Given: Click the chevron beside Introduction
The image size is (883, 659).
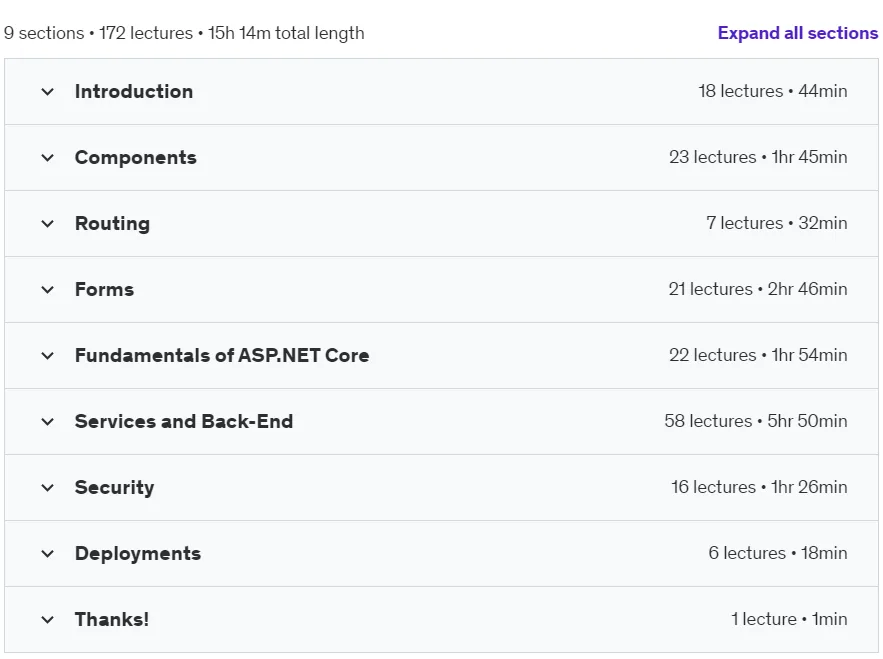Looking at the screenshot, I should (48, 91).
